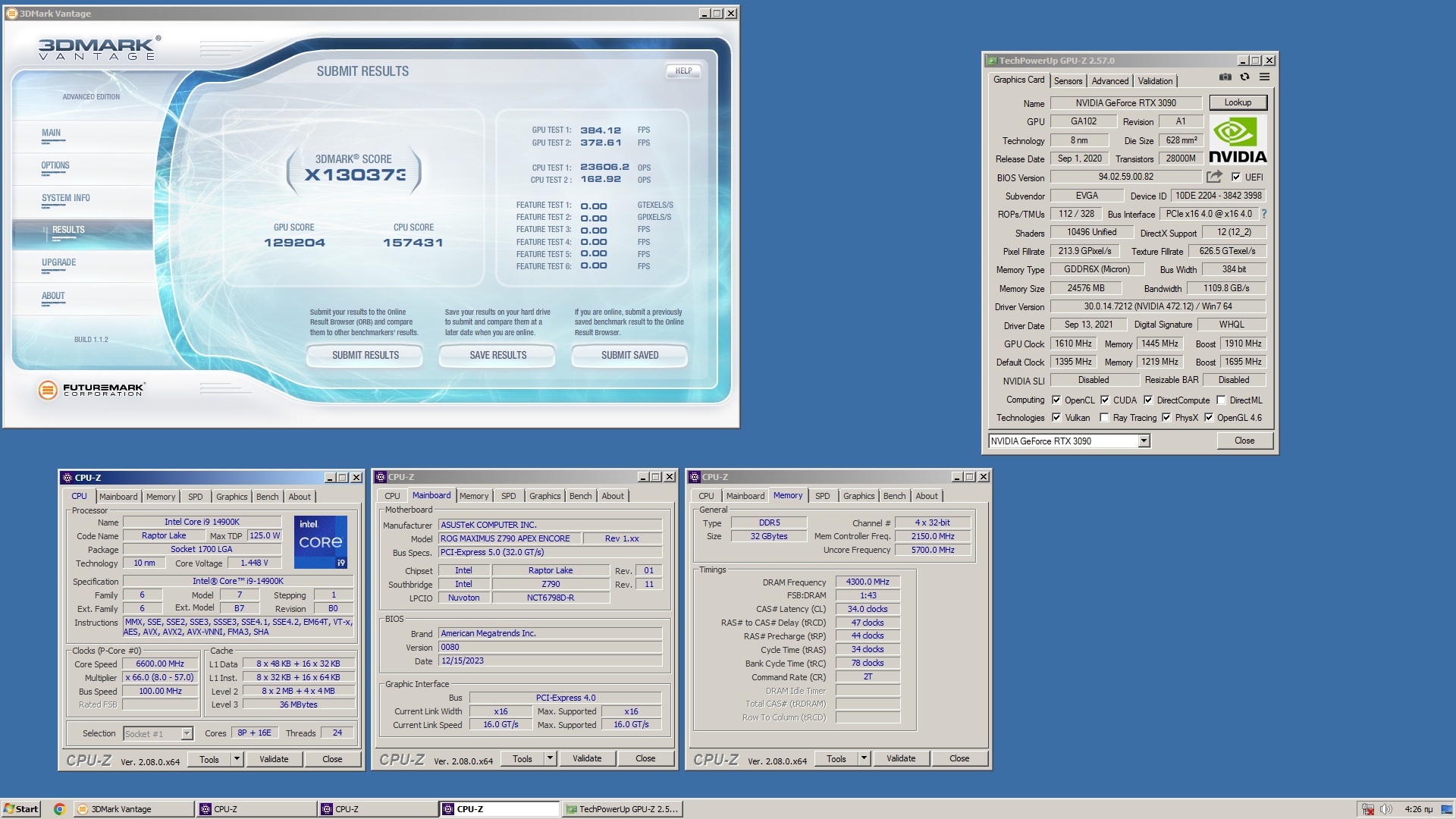This screenshot has height=819, width=1456.
Task: Click the 3DMark score X130373
Action: pyautogui.click(x=355, y=175)
